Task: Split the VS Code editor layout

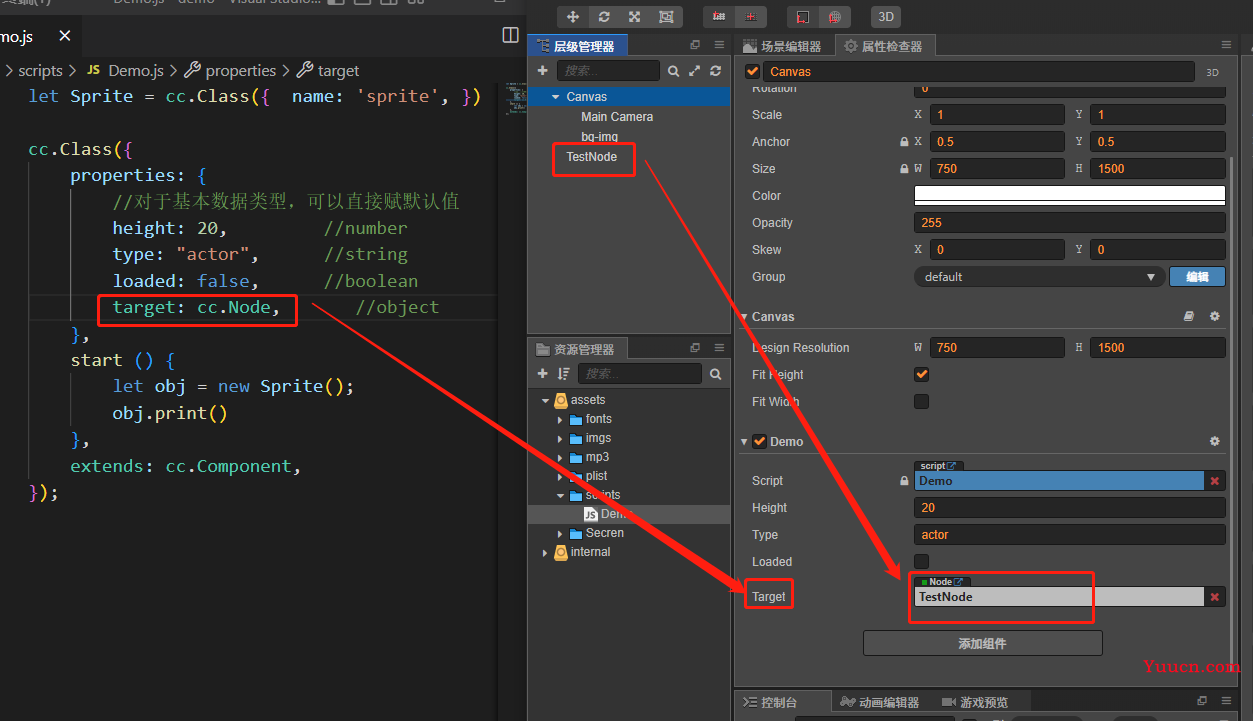Action: point(511,35)
